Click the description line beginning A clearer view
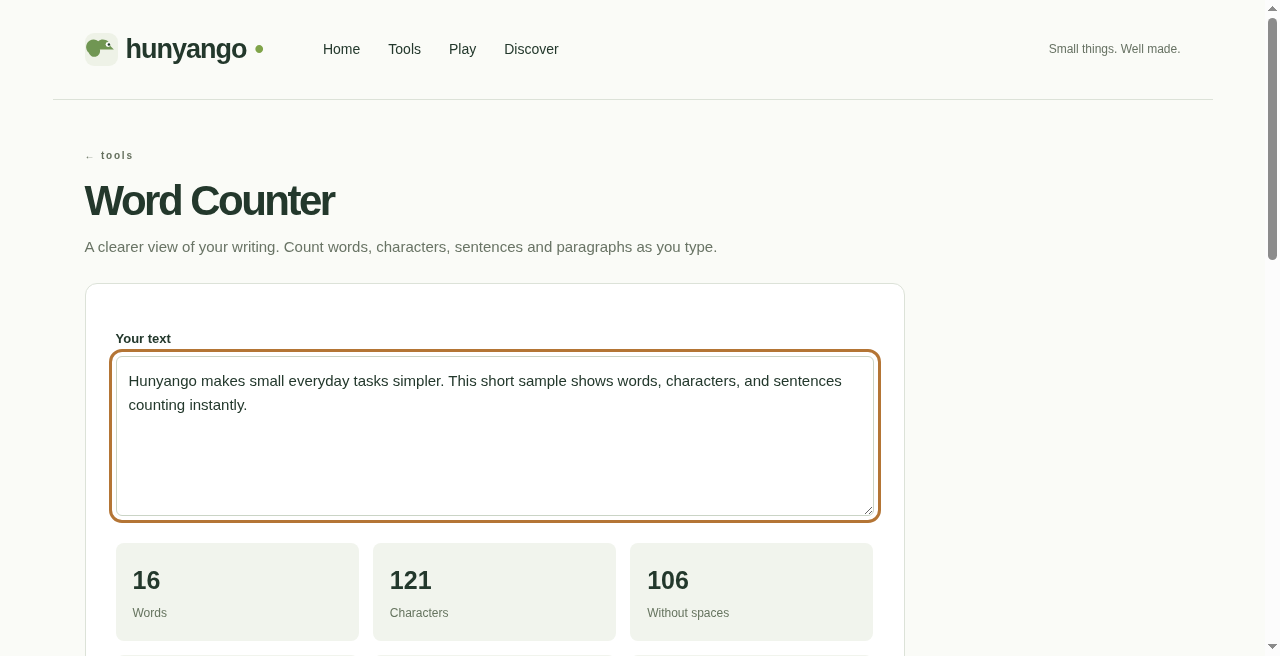The height and width of the screenshot is (656, 1280). coord(401,247)
